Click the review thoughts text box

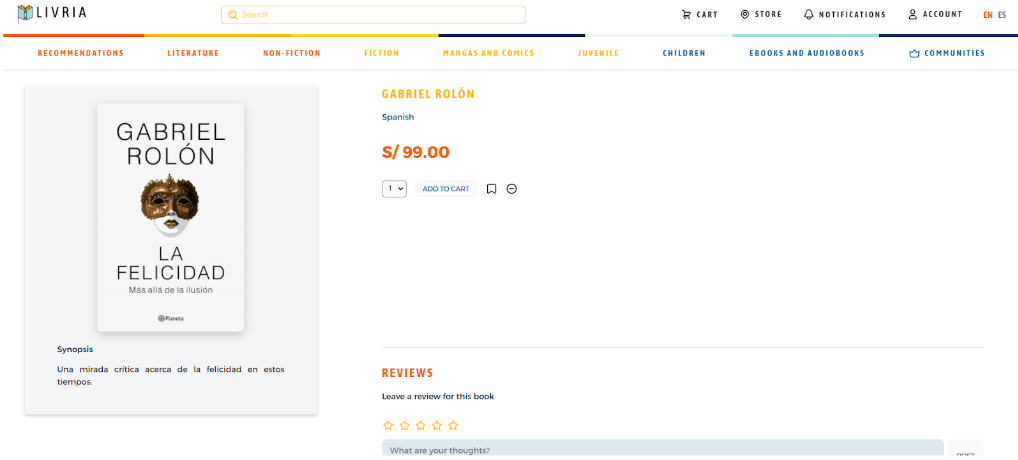tap(662, 449)
